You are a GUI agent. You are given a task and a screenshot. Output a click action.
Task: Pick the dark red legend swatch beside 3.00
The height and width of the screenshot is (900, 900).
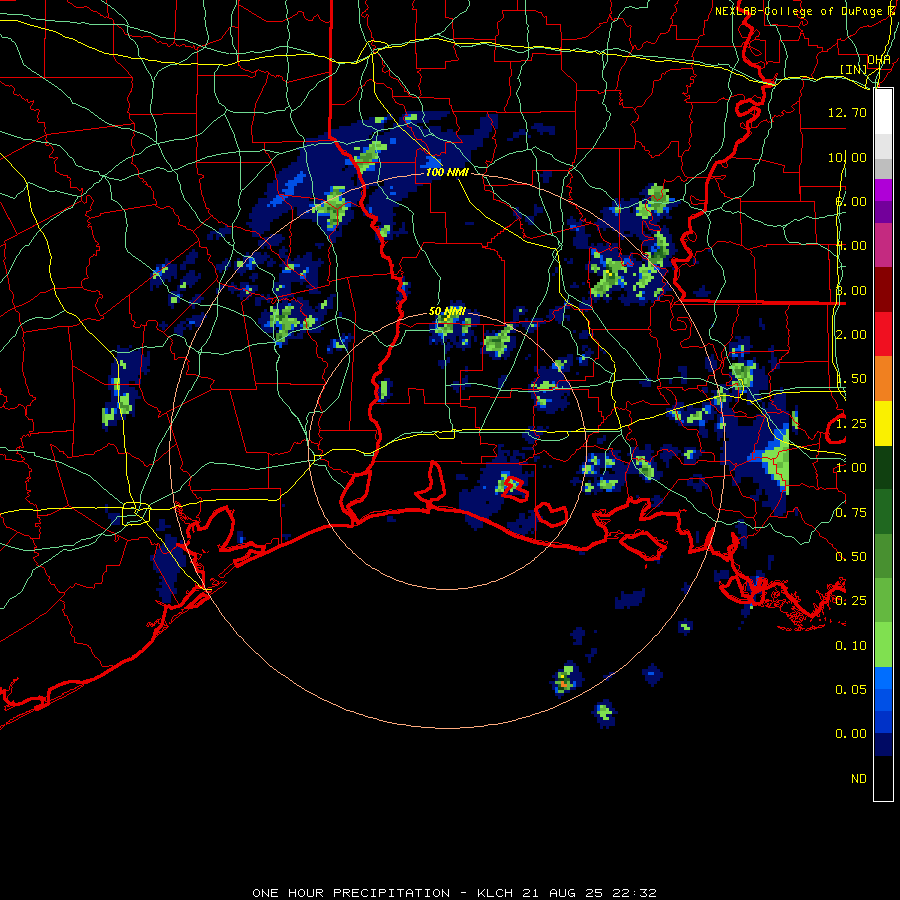coord(883,290)
